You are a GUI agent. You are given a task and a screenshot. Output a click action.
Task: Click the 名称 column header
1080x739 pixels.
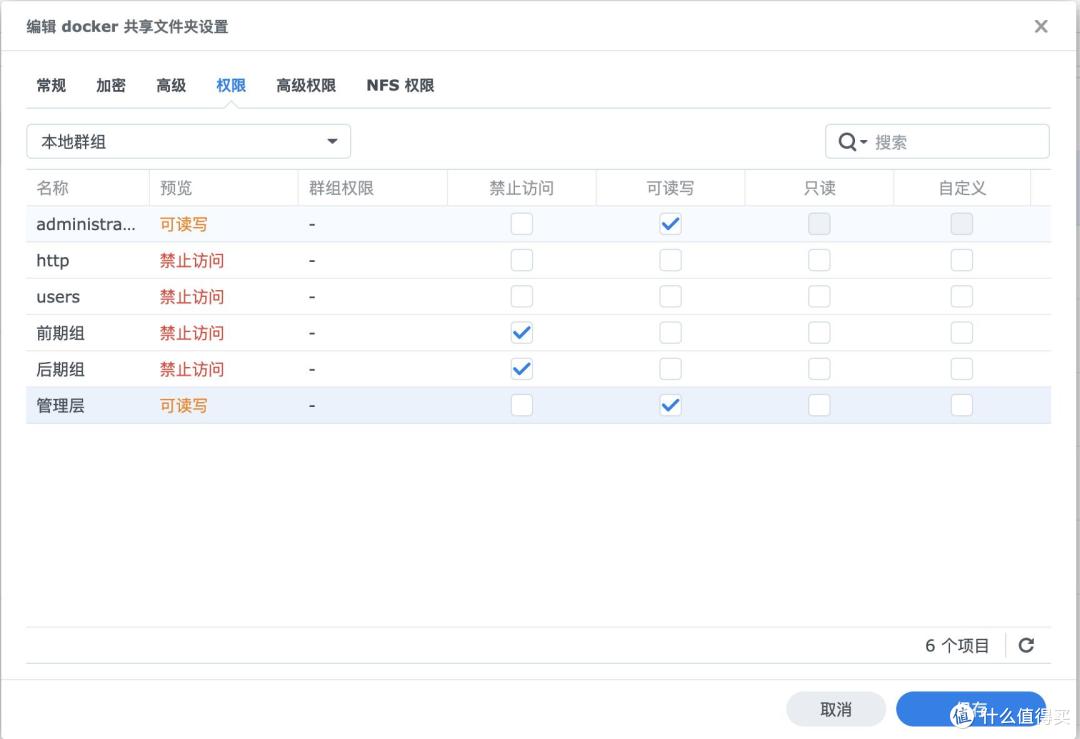[87, 188]
